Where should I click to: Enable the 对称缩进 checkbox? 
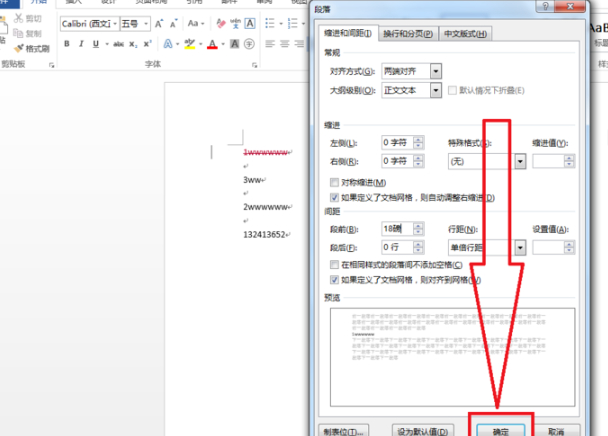(334, 183)
